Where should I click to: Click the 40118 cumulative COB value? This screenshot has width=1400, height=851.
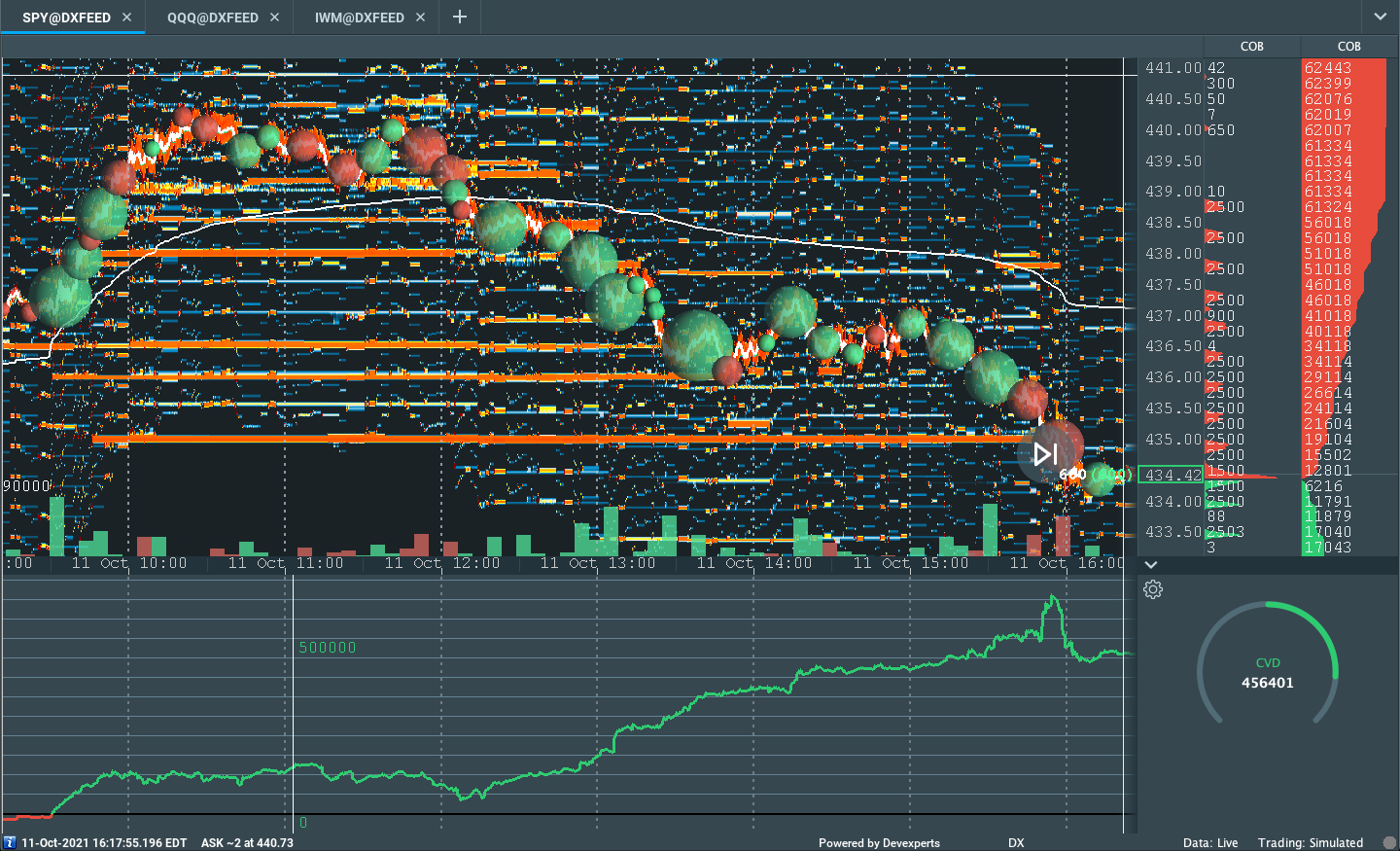(1328, 332)
